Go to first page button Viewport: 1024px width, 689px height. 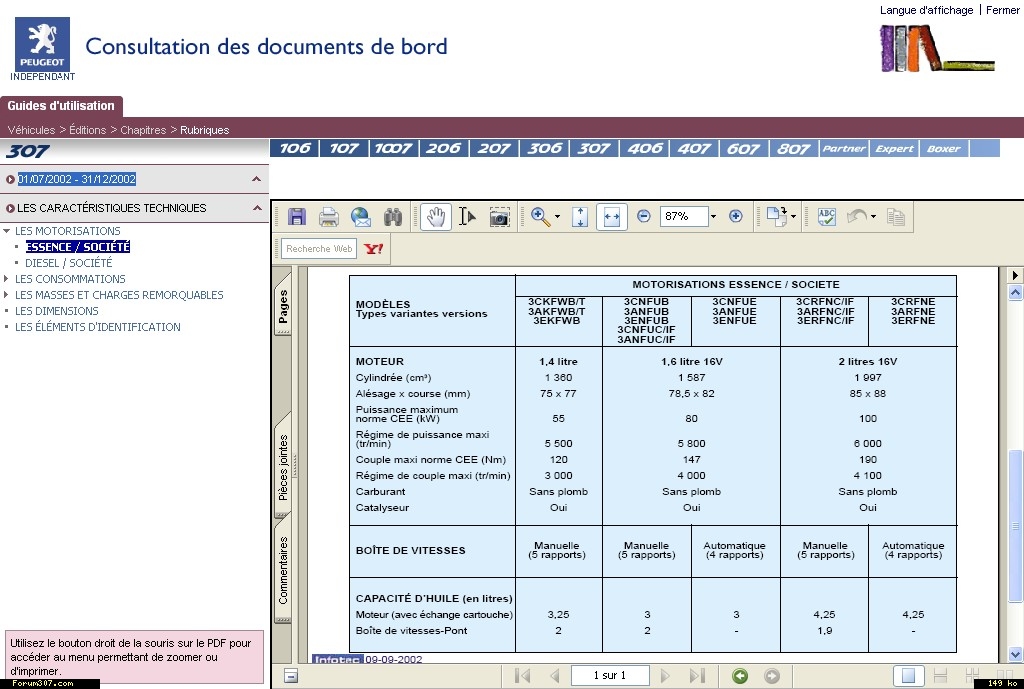522,675
